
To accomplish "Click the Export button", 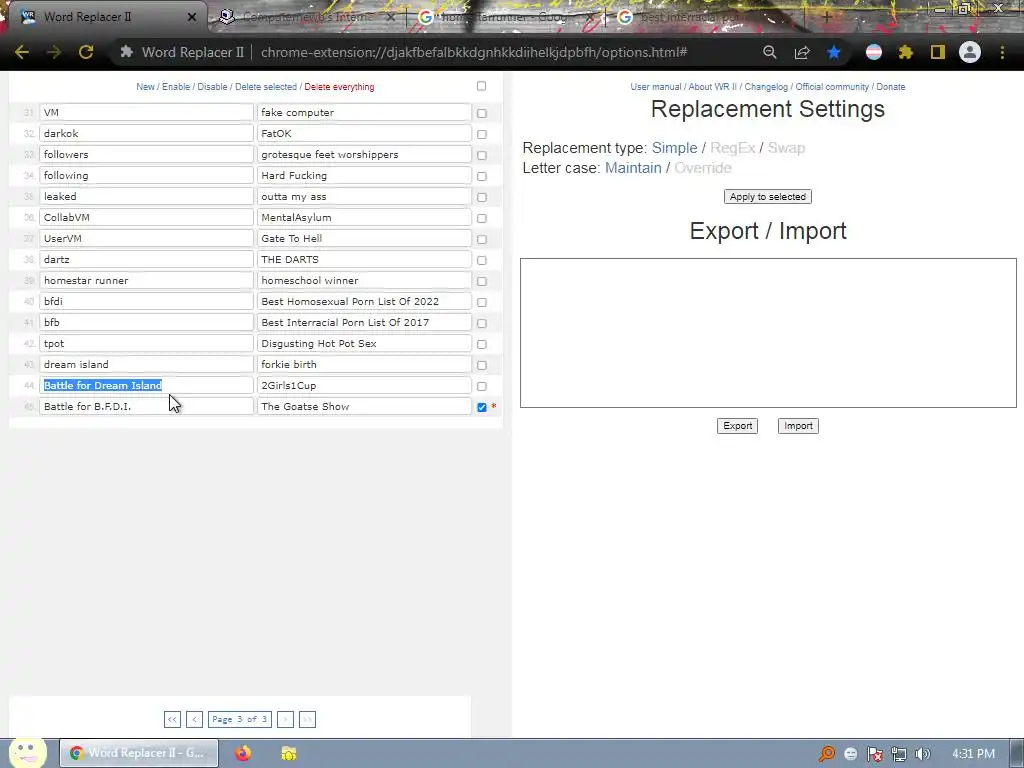I will (737, 426).
